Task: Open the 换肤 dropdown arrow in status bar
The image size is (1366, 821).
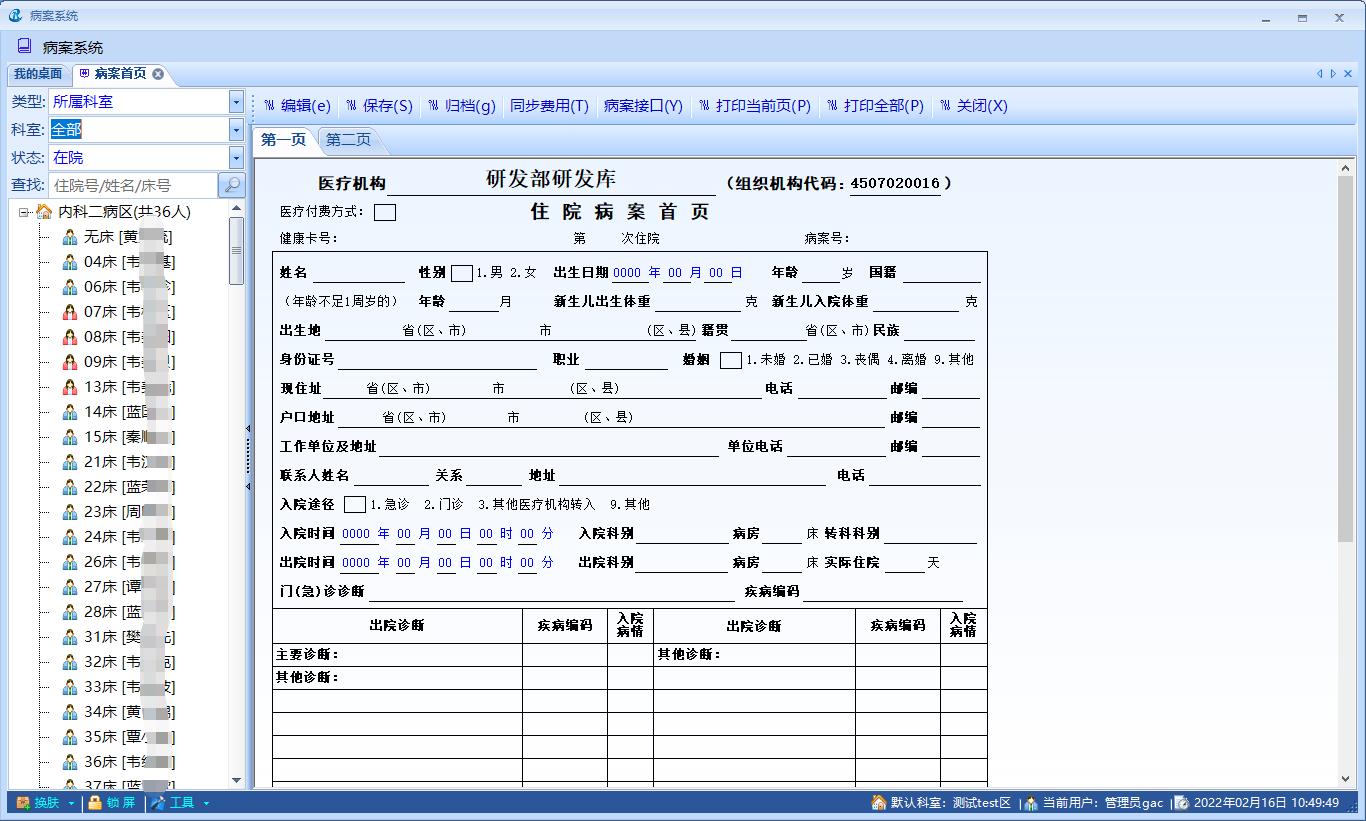Action: (x=71, y=803)
